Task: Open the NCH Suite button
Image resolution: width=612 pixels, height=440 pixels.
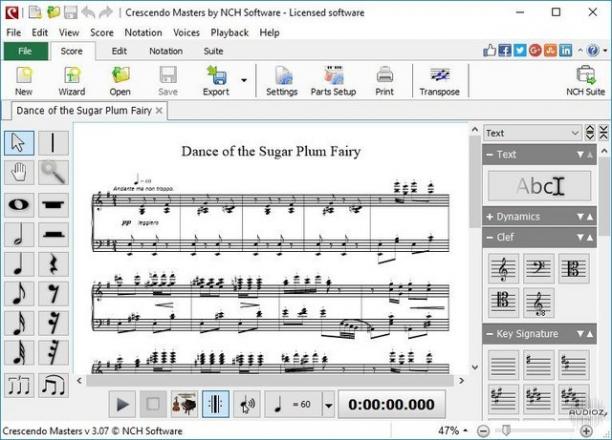Action: point(585,81)
